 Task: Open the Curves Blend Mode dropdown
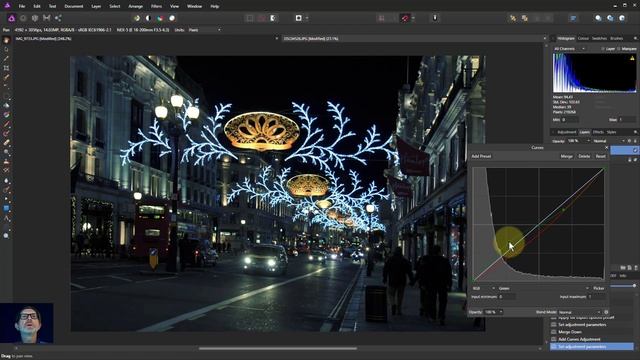tap(580, 312)
